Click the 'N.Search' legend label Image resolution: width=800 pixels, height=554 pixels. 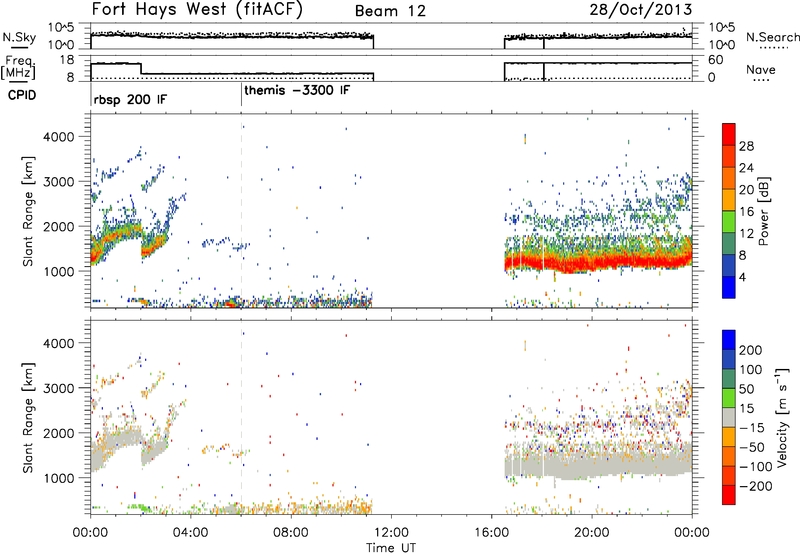pos(773,37)
